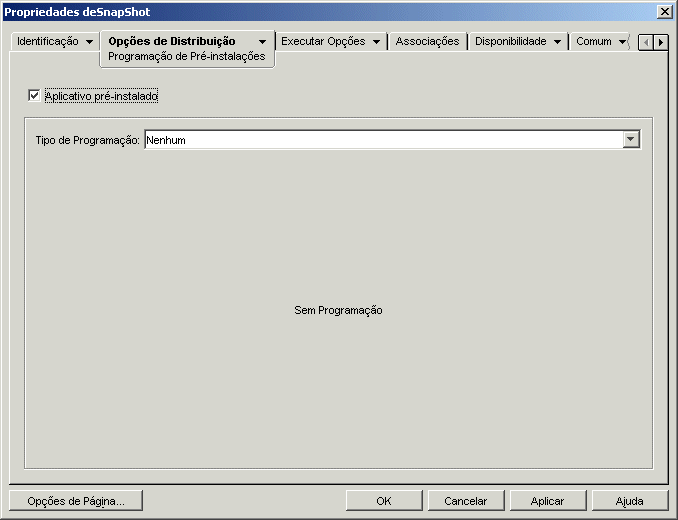Open the Tipo de Programação dropdown arrow
The image size is (678, 520).
[x=631, y=140]
